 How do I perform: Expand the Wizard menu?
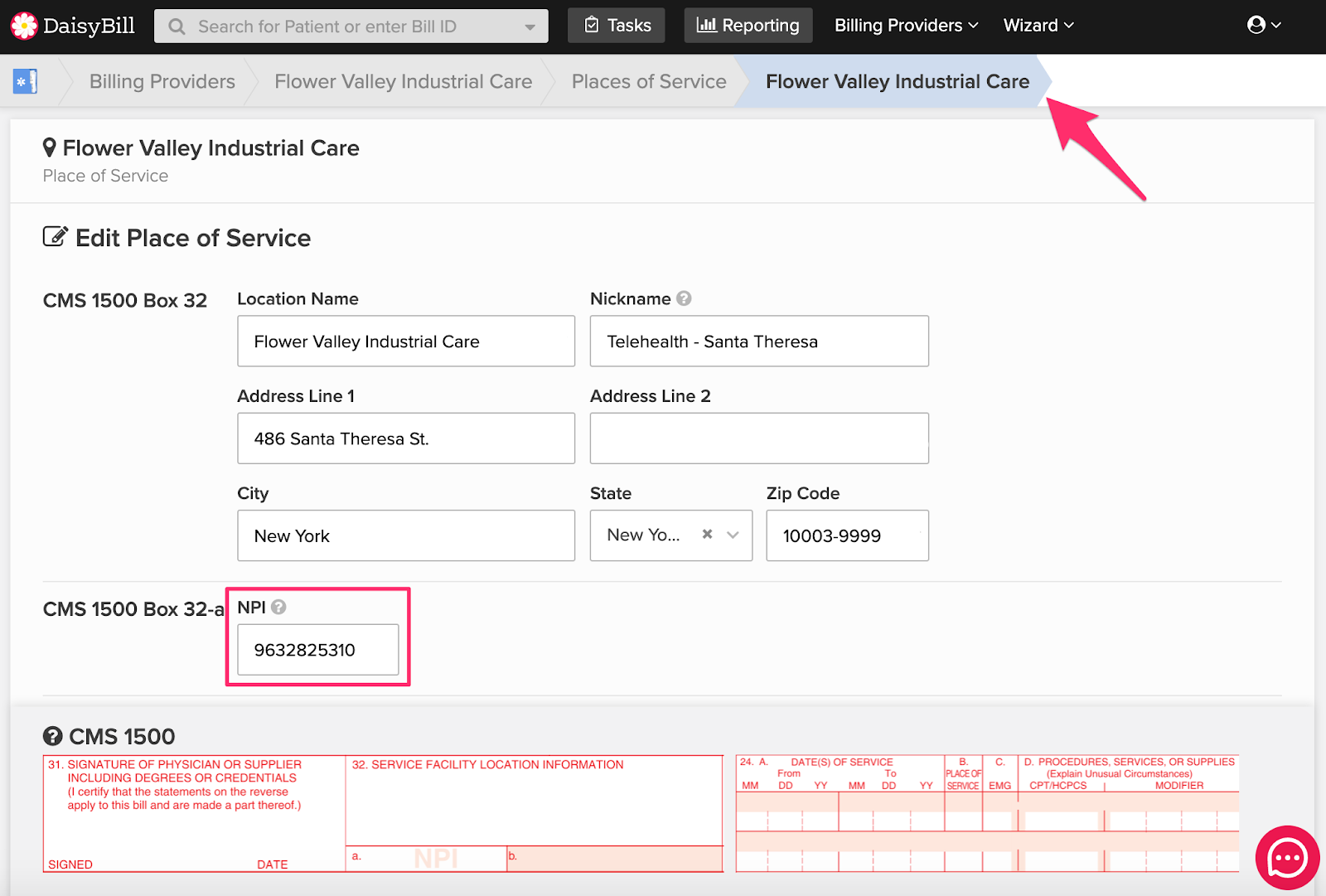[x=1038, y=26]
